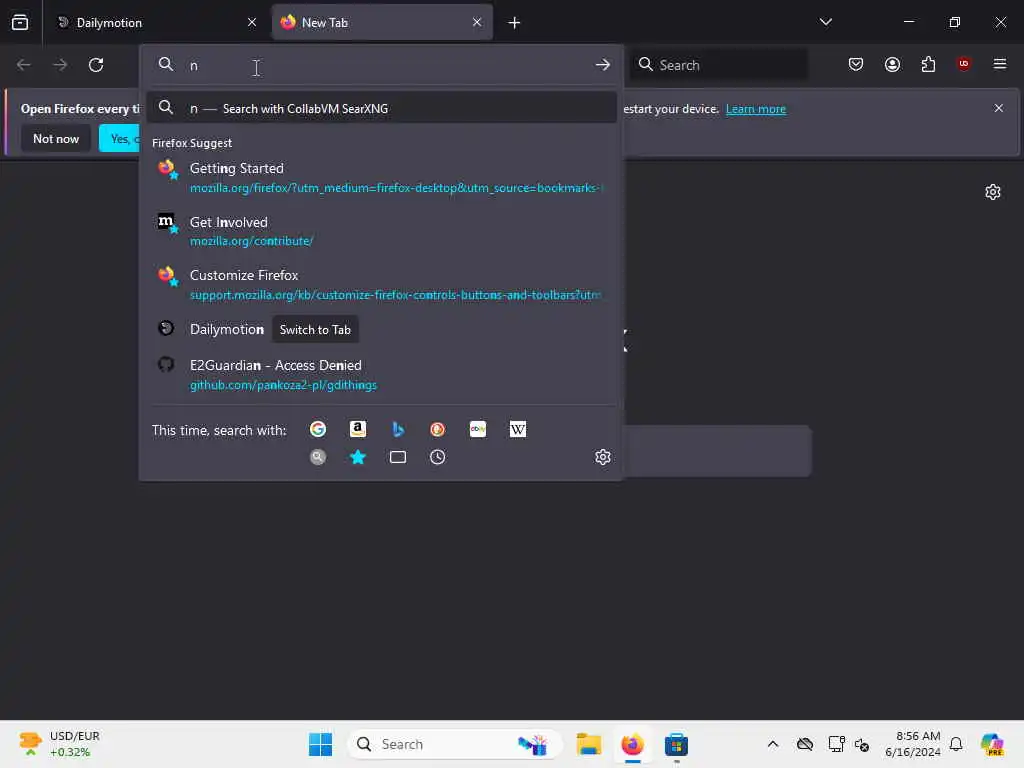The height and width of the screenshot is (768, 1024).
Task: Open the Get Involved suggestion
Action: coord(381,231)
